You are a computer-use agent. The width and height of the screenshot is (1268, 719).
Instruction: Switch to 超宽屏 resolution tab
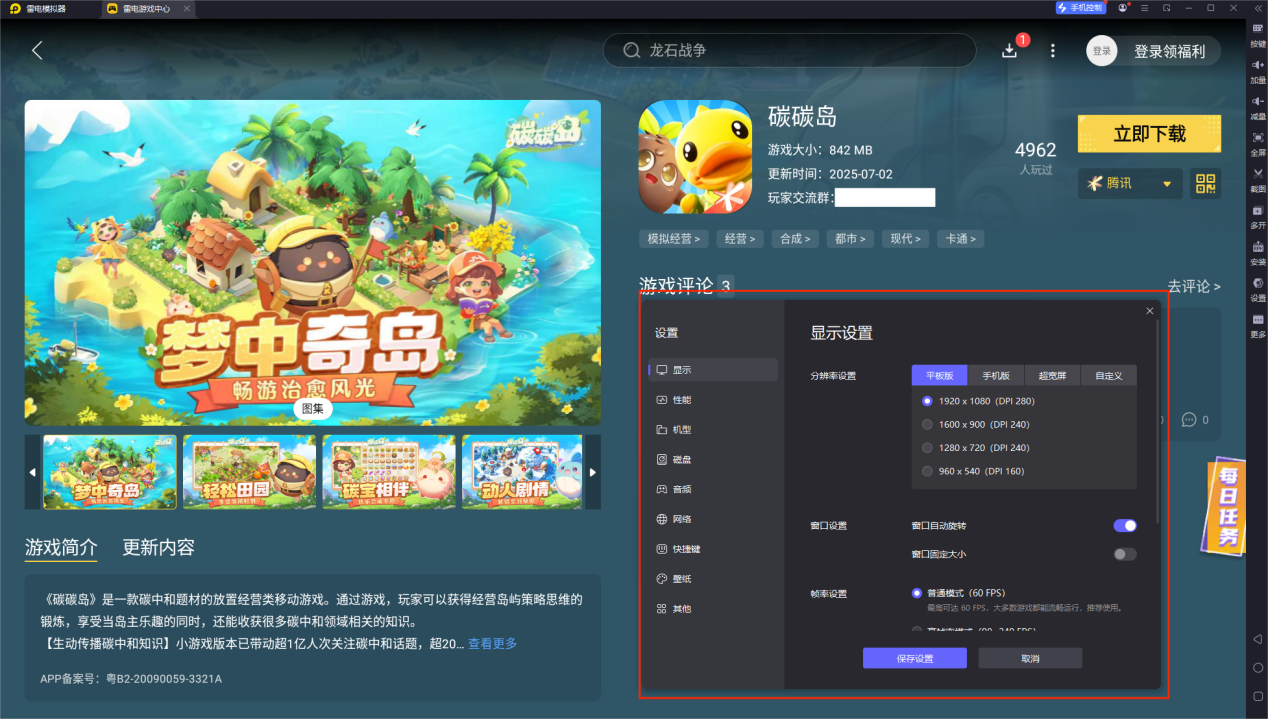[1052, 376]
